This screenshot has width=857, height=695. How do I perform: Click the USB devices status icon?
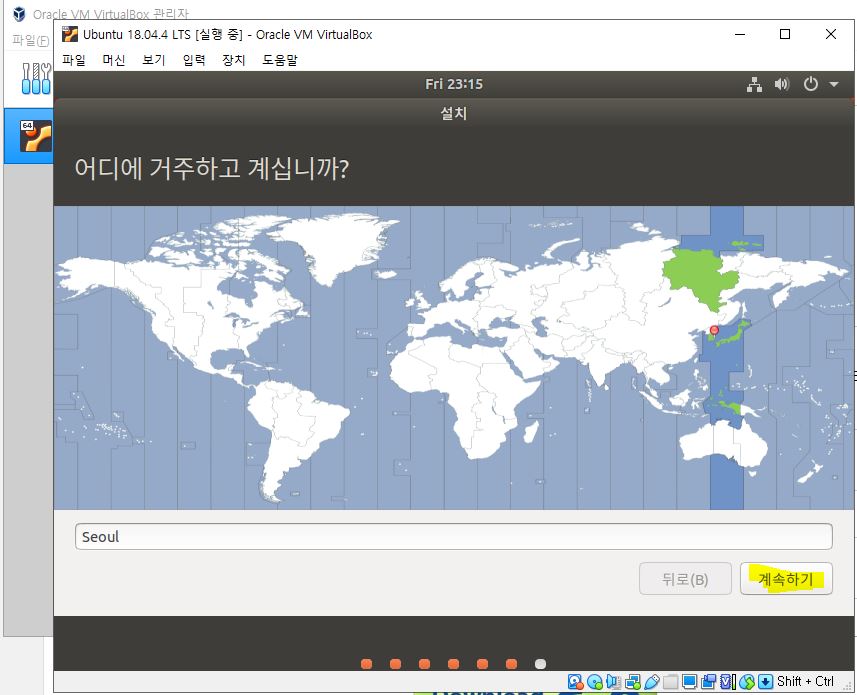(x=652, y=681)
